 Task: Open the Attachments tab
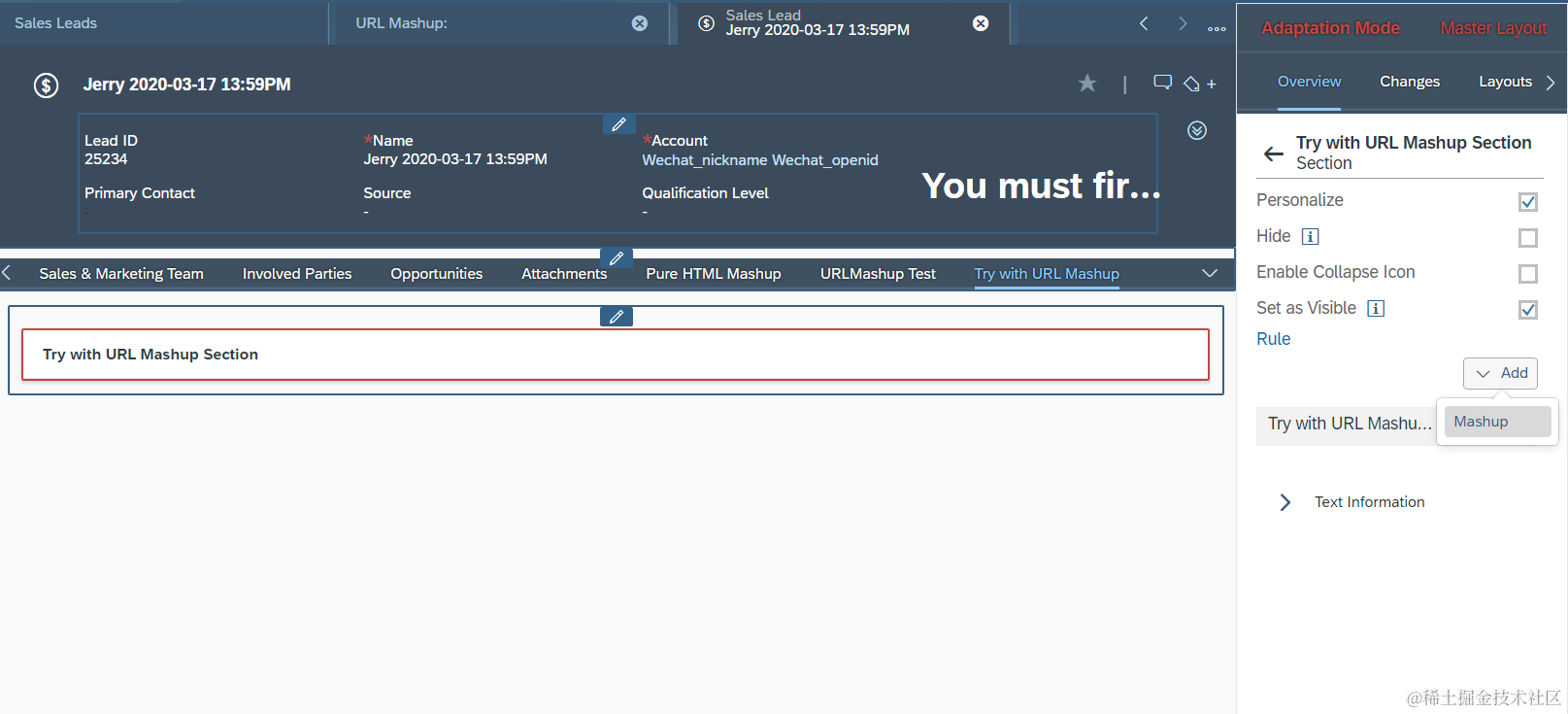point(564,274)
